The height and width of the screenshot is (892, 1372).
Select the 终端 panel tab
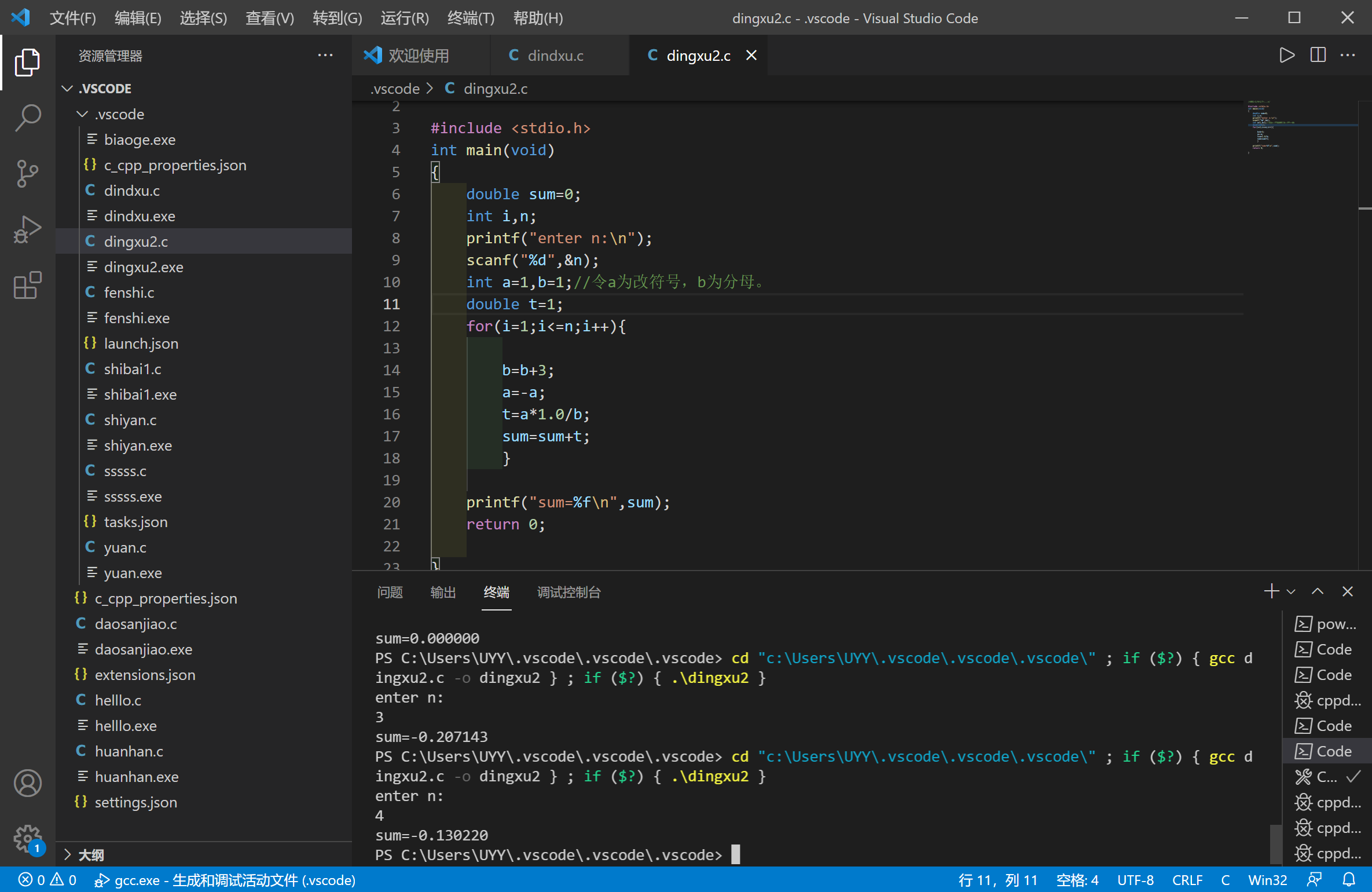coord(496,592)
